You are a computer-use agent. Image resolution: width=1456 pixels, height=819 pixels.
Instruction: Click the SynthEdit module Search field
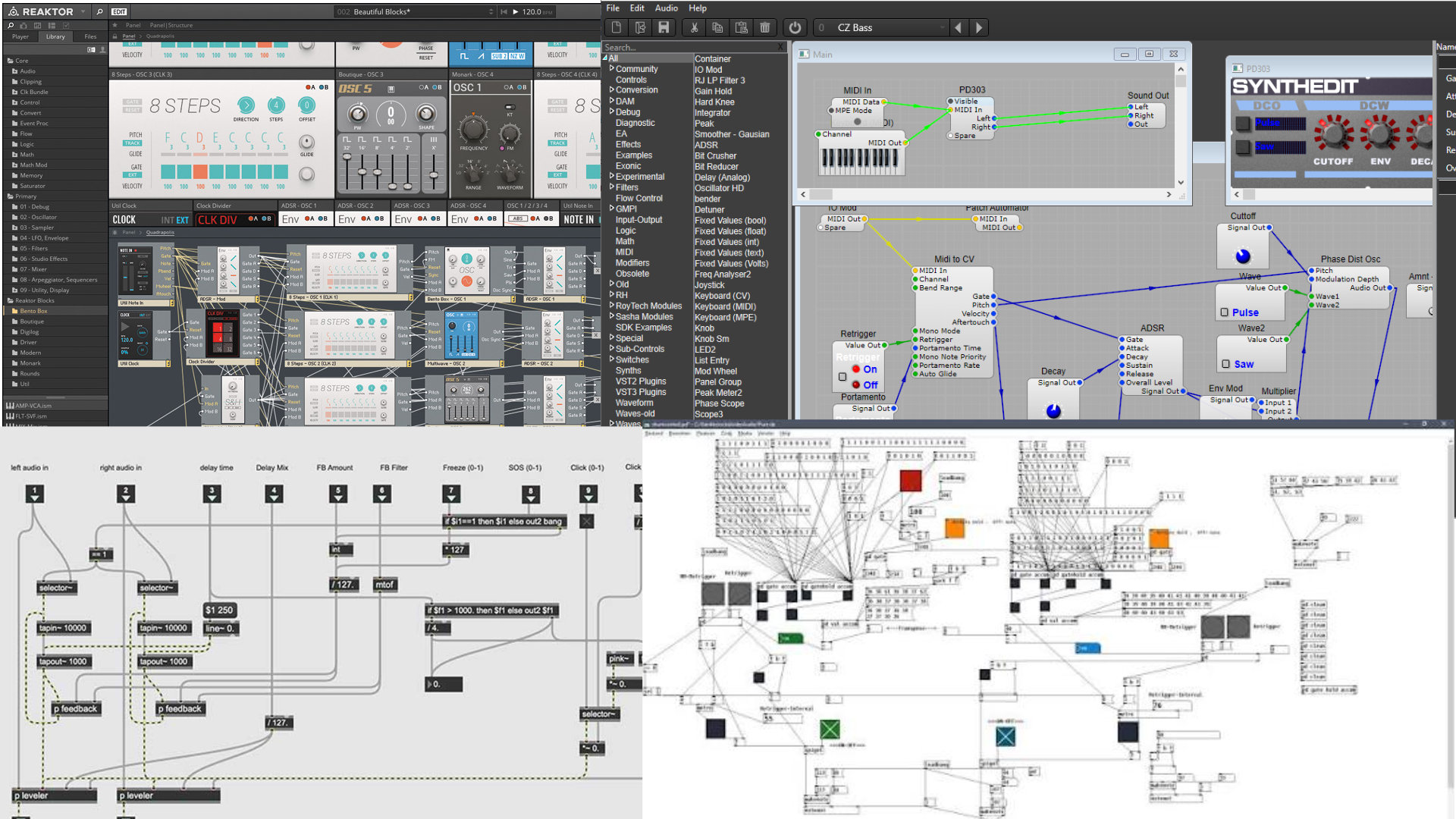click(x=689, y=47)
